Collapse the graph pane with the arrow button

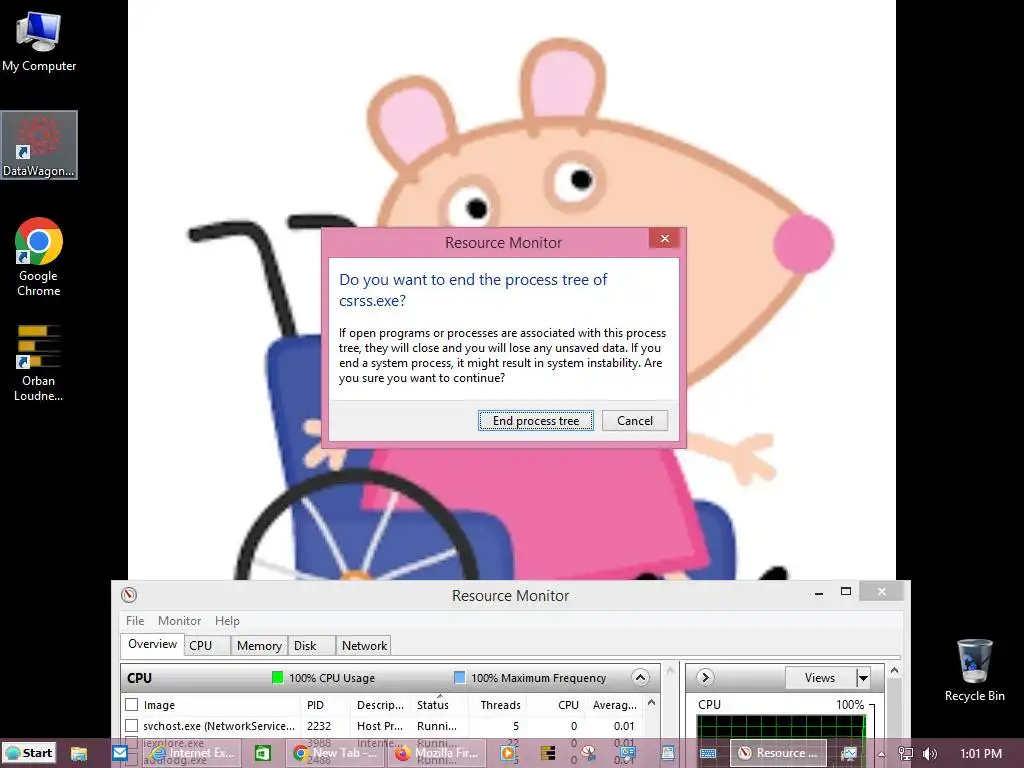(705, 677)
